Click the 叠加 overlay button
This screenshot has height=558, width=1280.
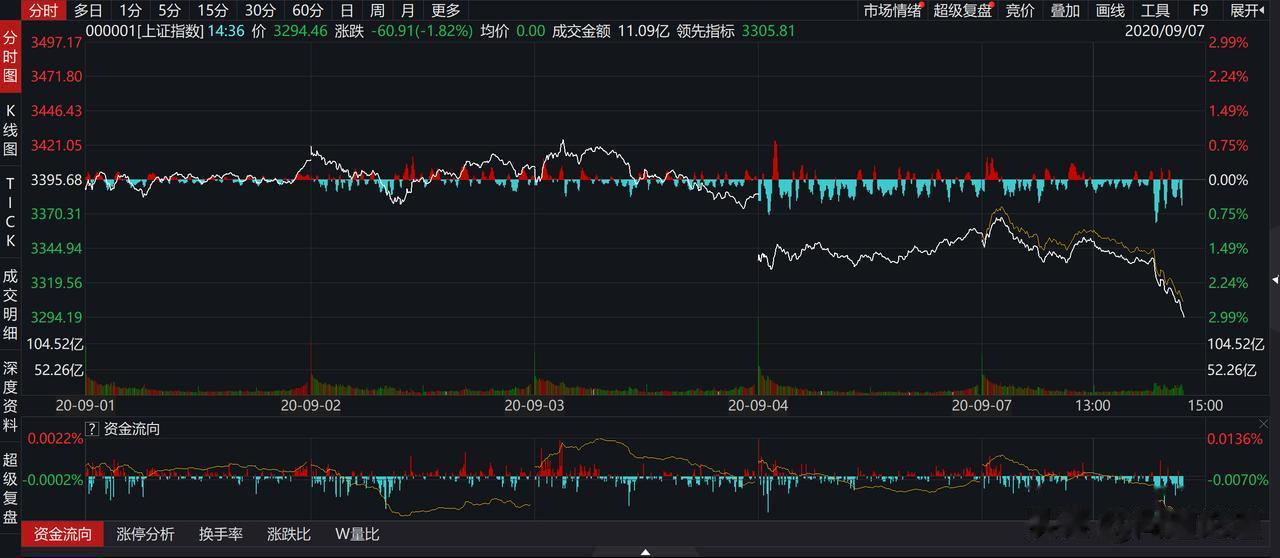(1065, 11)
